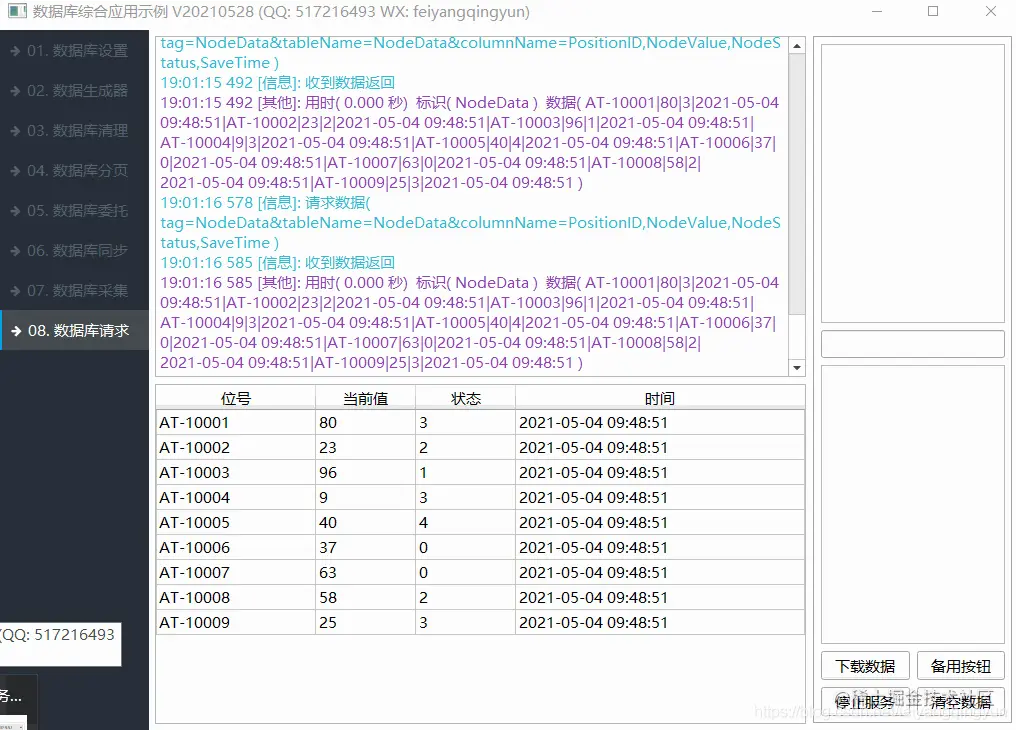Click status 4 in AT-10005 row
This screenshot has width=1016, height=730.
465,523
